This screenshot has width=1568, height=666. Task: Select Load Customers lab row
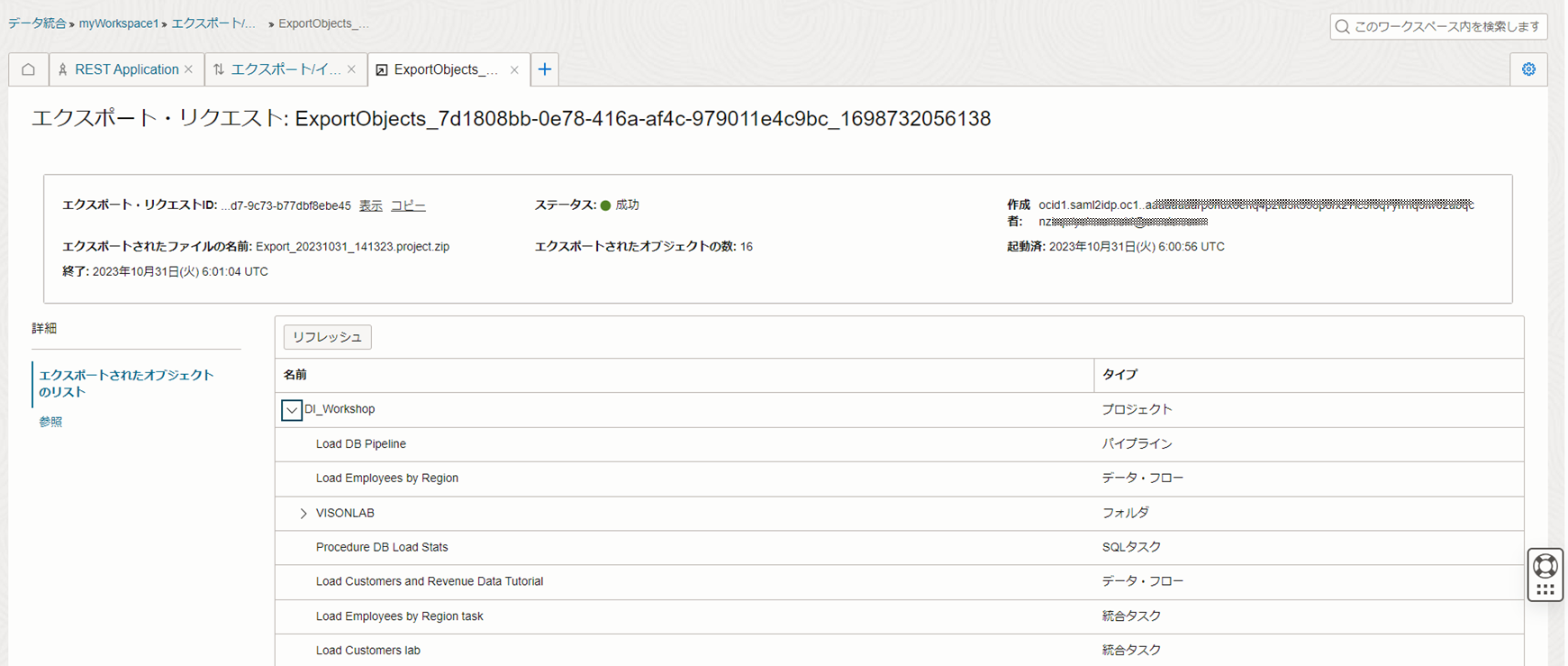click(x=900, y=651)
